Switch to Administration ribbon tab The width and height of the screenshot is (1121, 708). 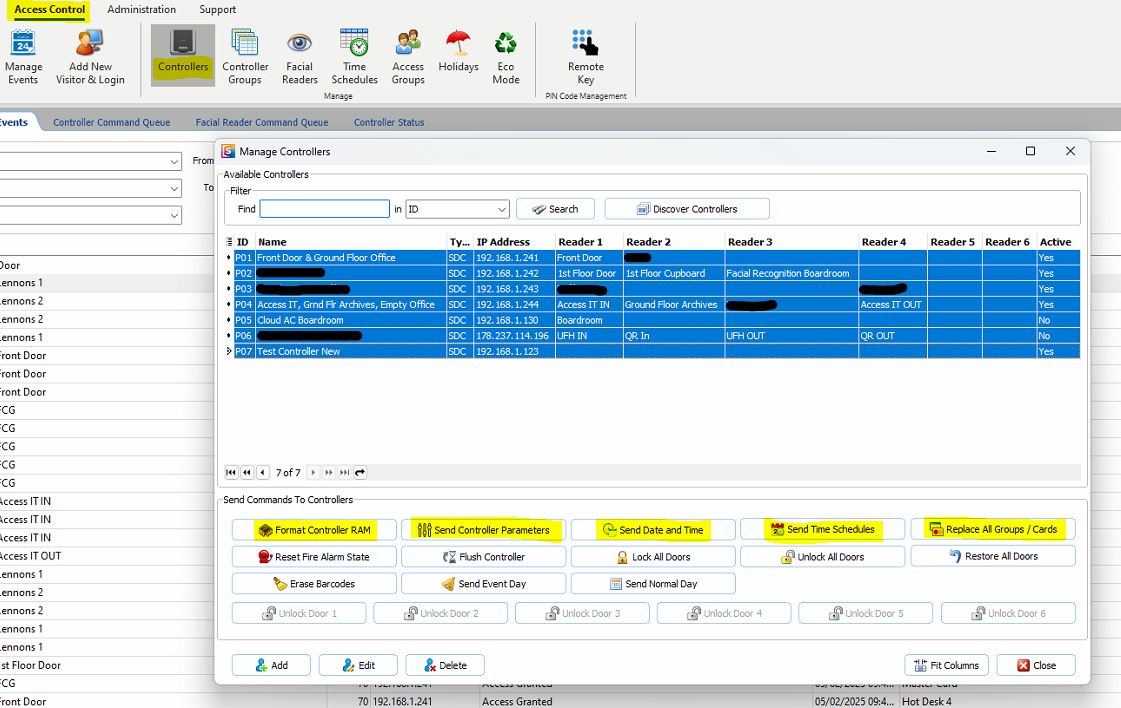coord(142,9)
